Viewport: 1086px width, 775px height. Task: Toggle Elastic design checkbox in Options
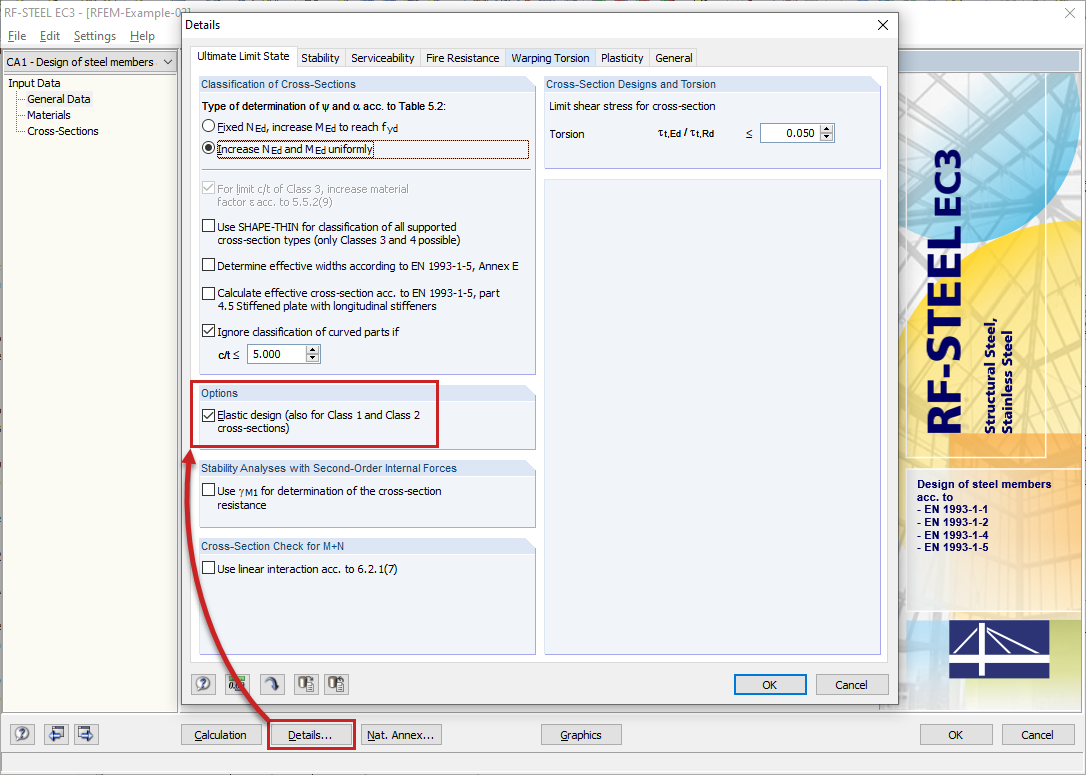(208, 416)
